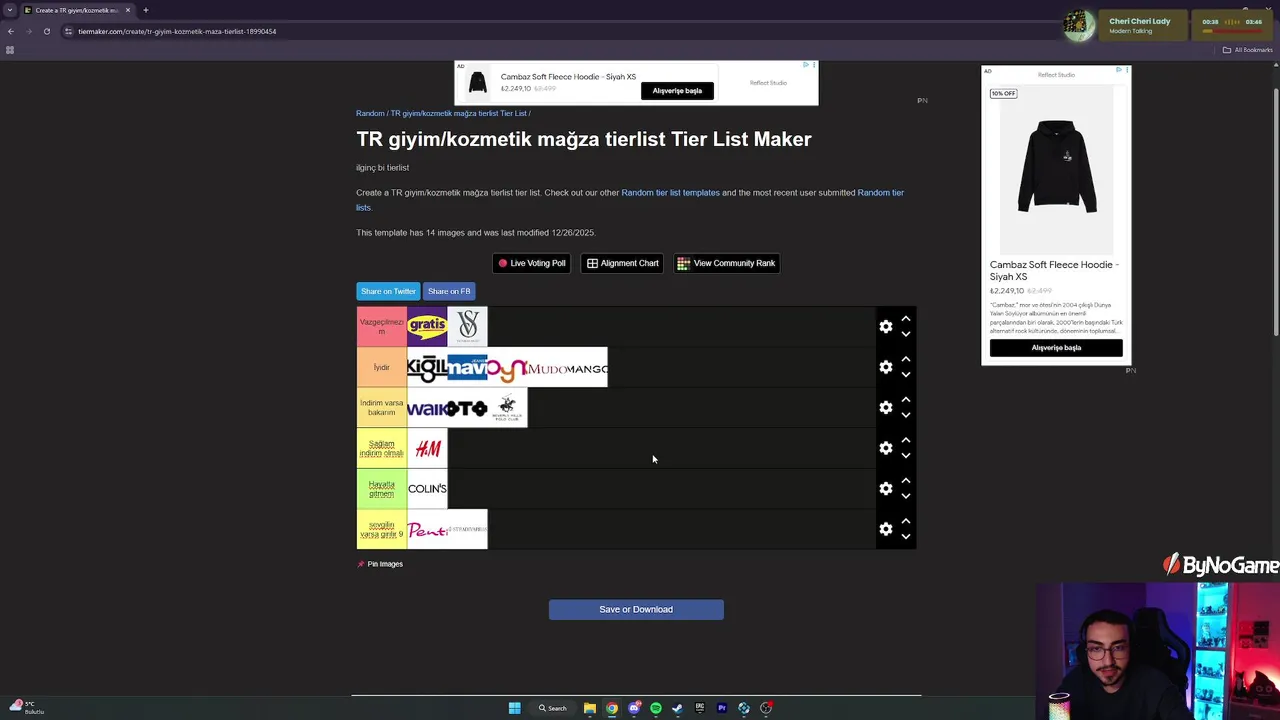
Task: Move Hayatta gitmem tier up
Action: (905, 480)
